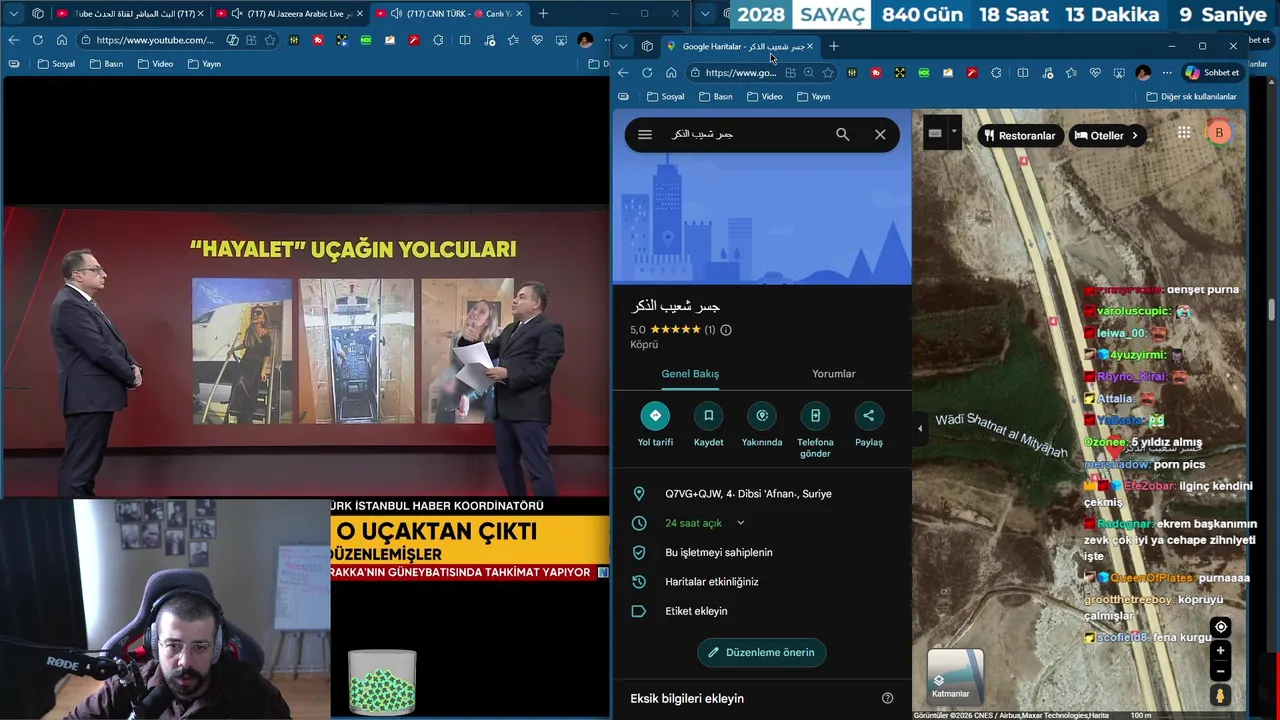The height and width of the screenshot is (720, 1280).
Task: Open new tab in YouTube window
Action: pyautogui.click(x=543, y=13)
